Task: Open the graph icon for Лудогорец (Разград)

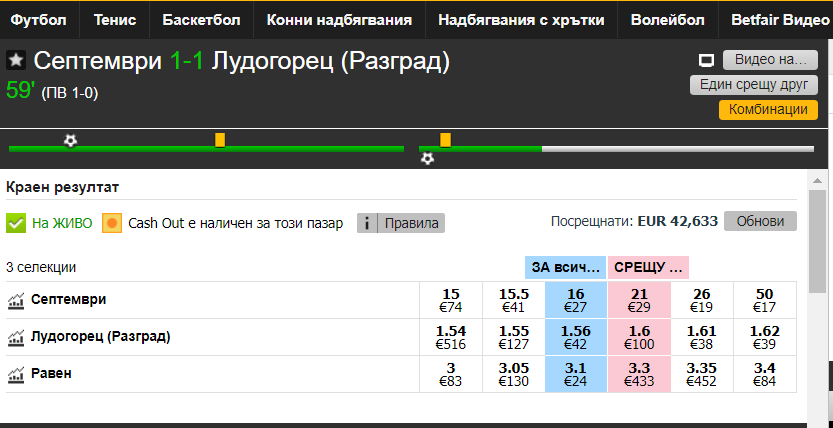Action: [16, 337]
